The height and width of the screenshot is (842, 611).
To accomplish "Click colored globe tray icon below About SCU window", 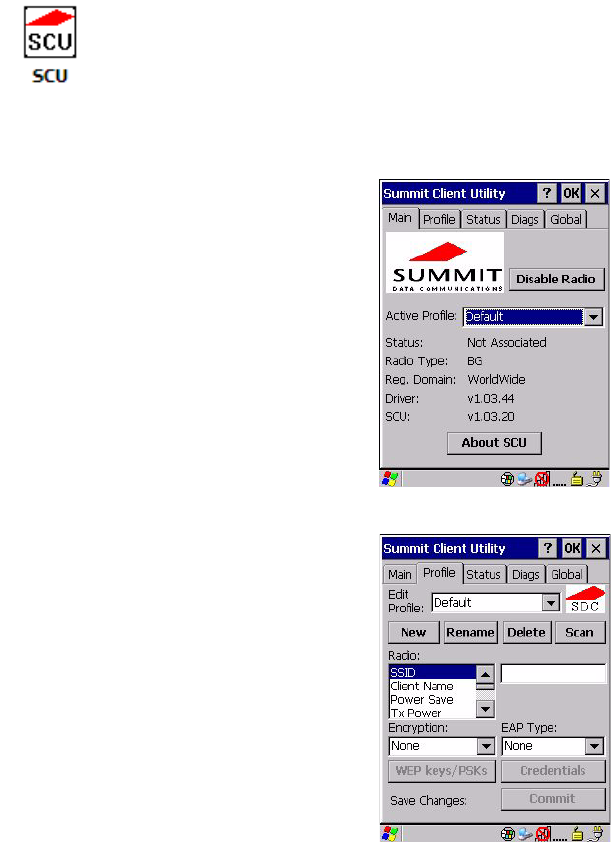I will 507,479.
